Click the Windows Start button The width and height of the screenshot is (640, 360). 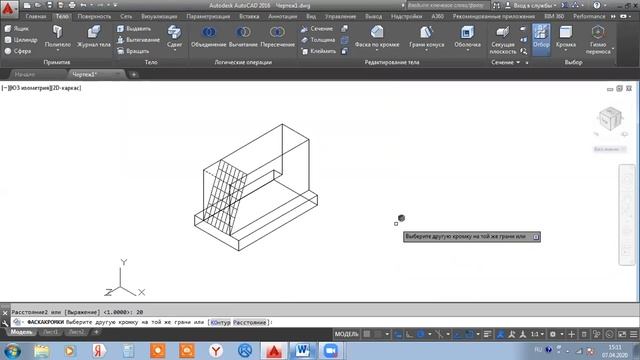tap(13, 351)
